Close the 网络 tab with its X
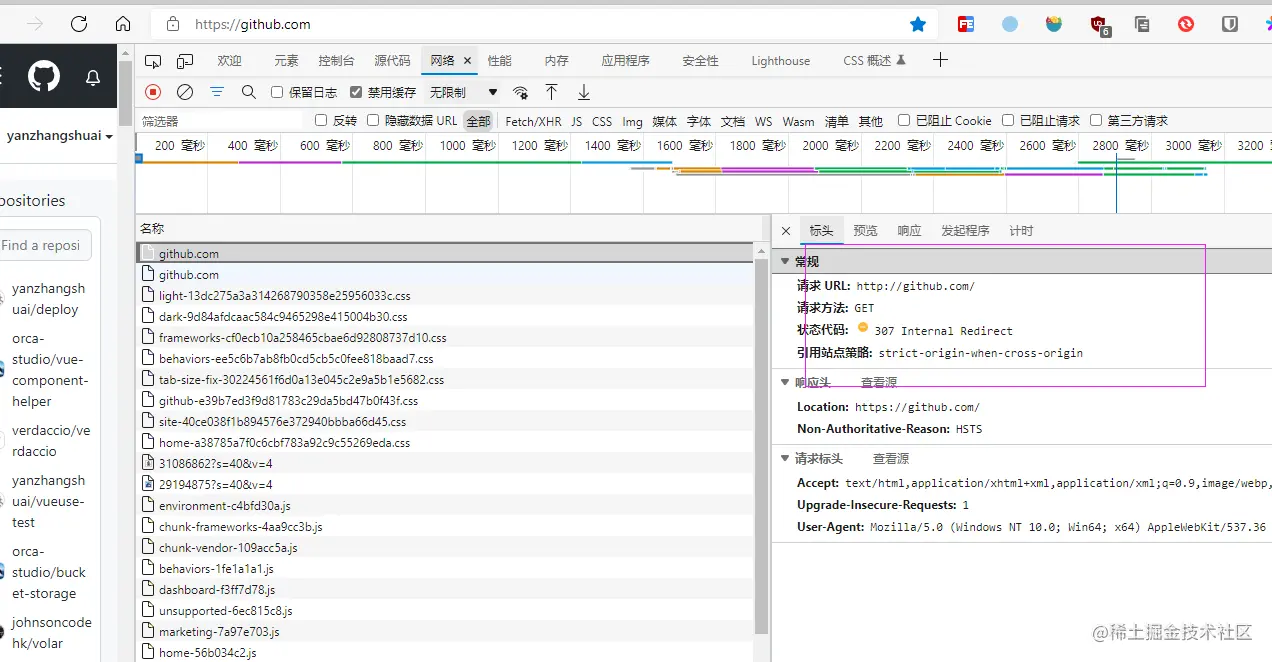This screenshot has height=662, width=1272. 467,61
